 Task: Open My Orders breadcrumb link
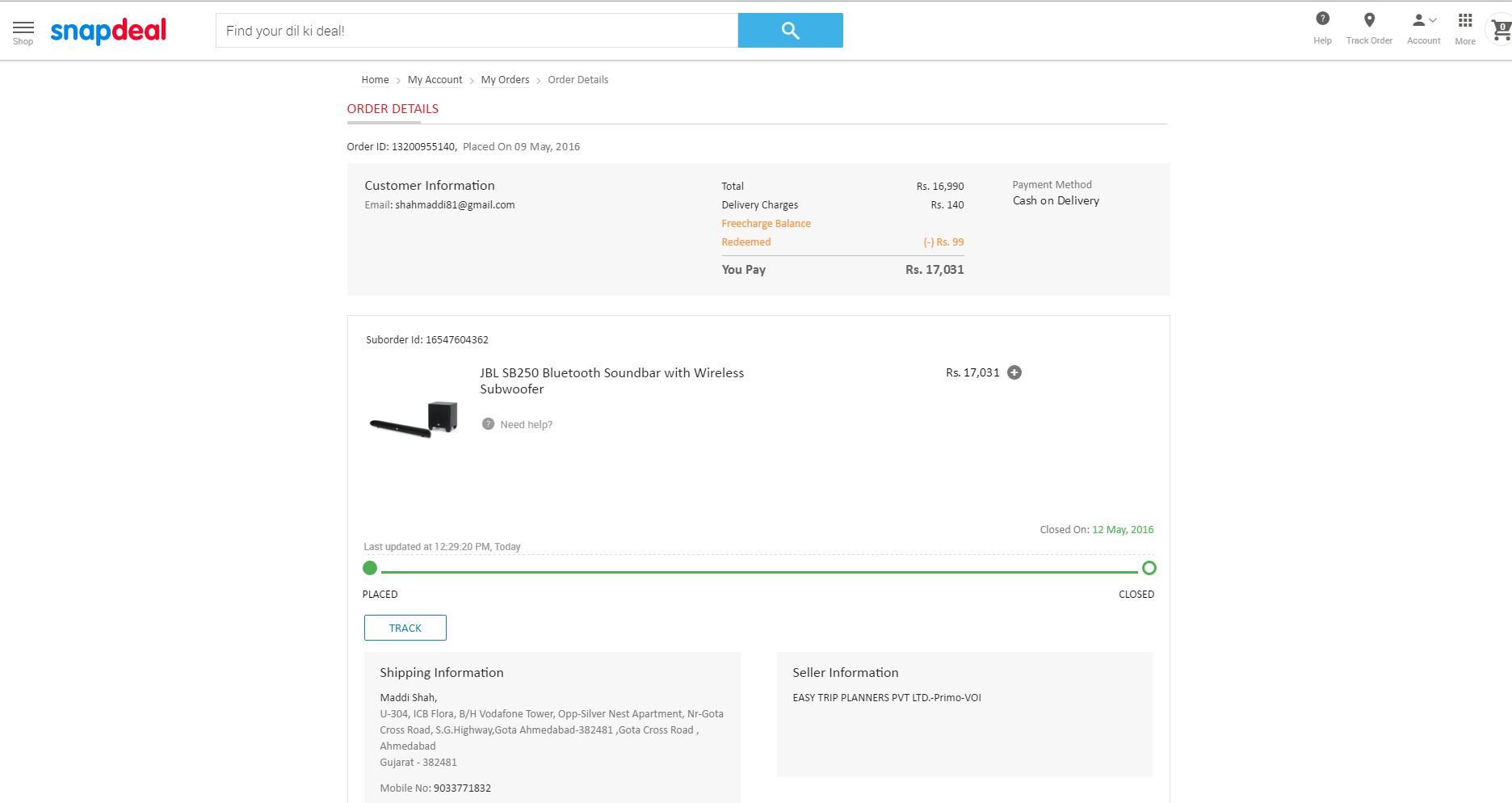[x=505, y=80]
